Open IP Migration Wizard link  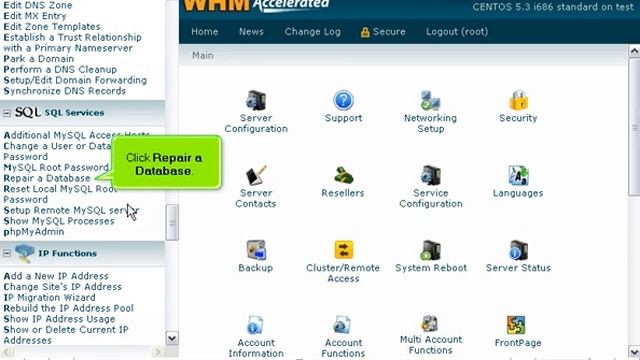tap(49, 298)
